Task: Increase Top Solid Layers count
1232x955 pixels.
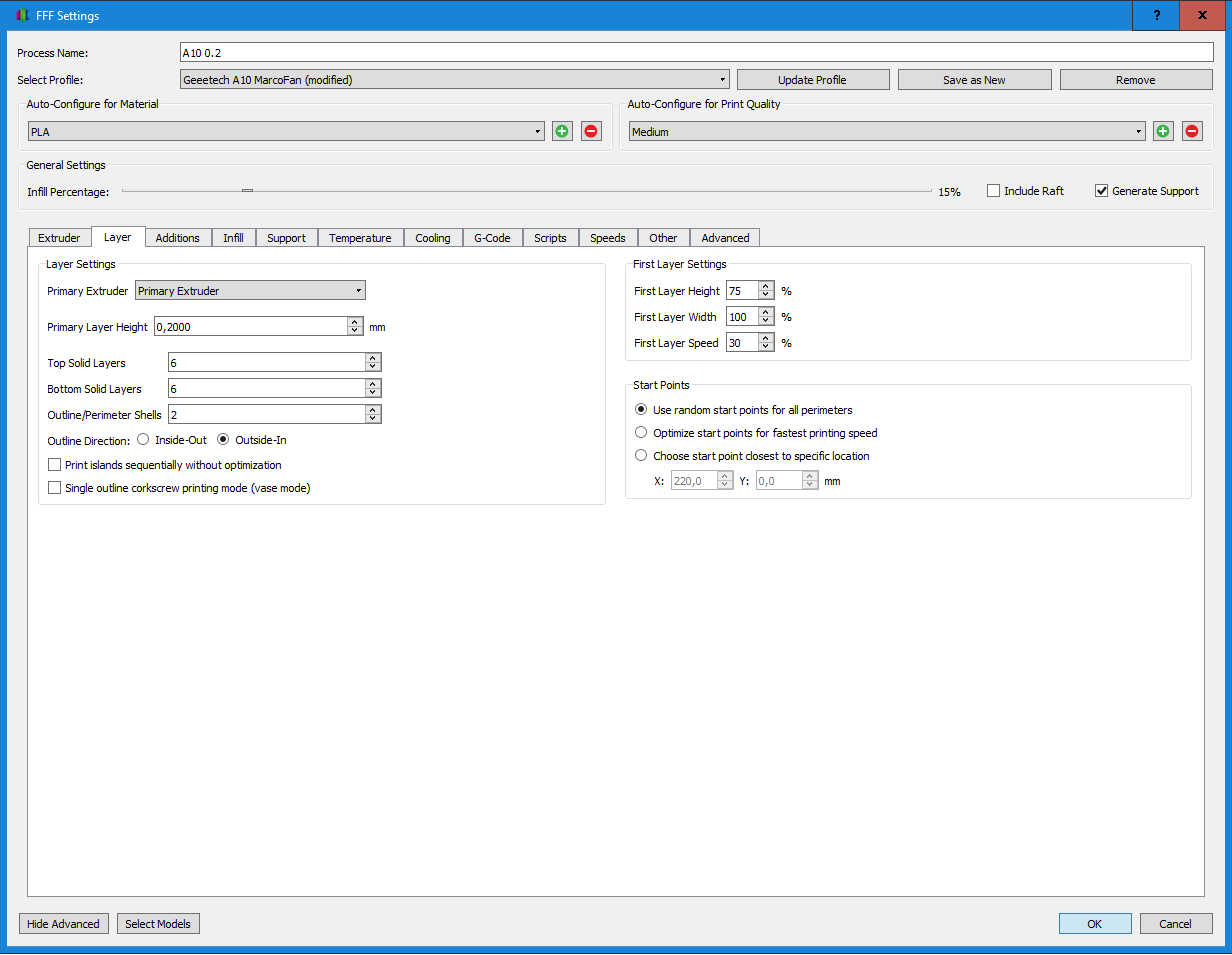Action: (x=372, y=358)
